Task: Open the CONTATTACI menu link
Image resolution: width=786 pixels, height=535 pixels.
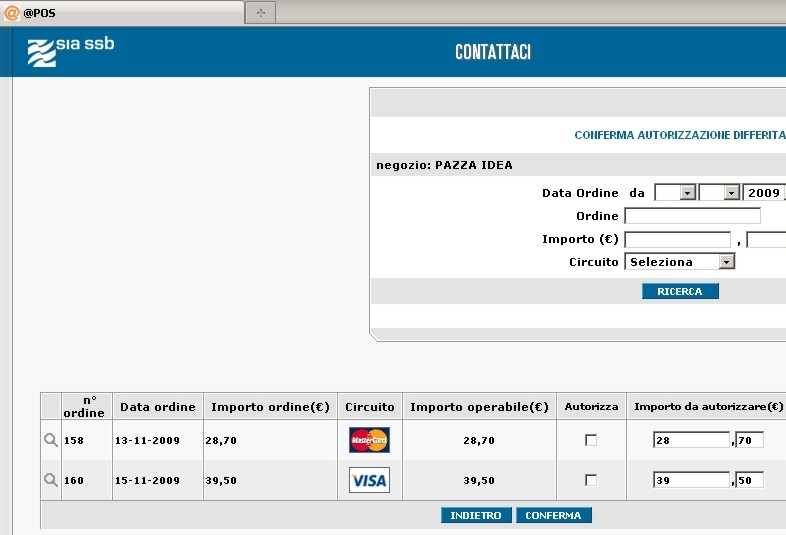Action: pyautogui.click(x=493, y=52)
